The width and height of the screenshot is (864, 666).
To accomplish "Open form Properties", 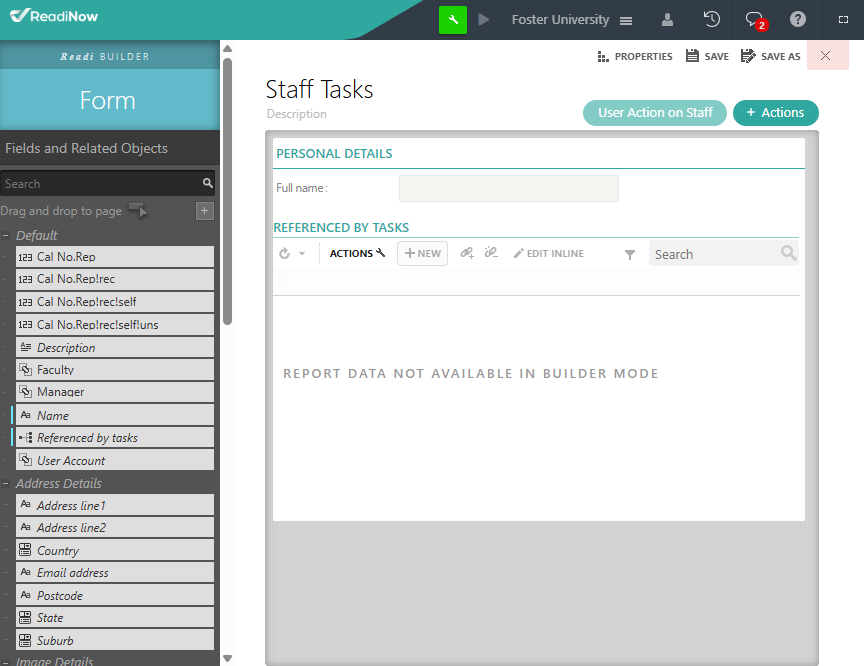I will tap(635, 56).
